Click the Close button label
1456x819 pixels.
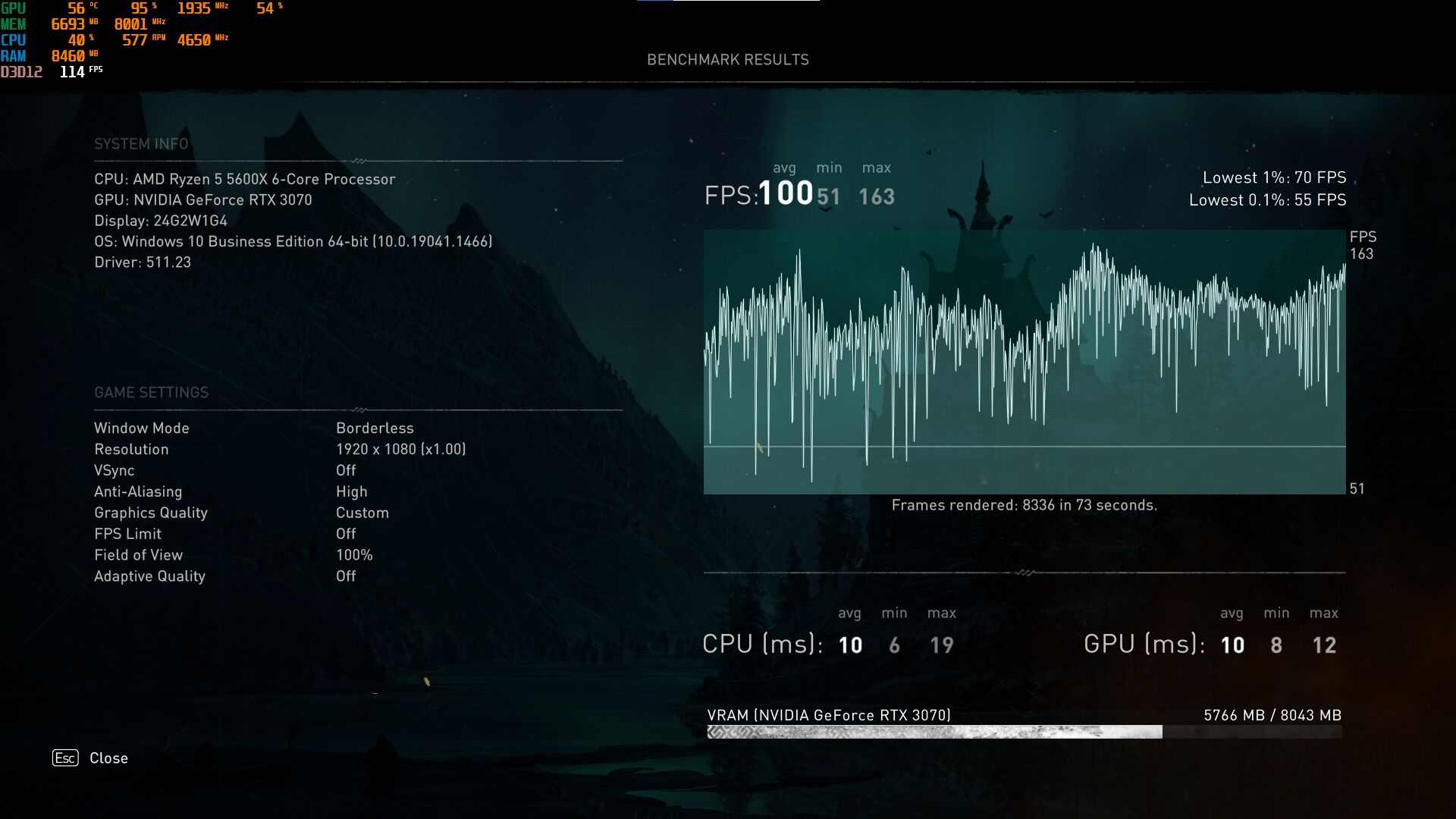108,758
